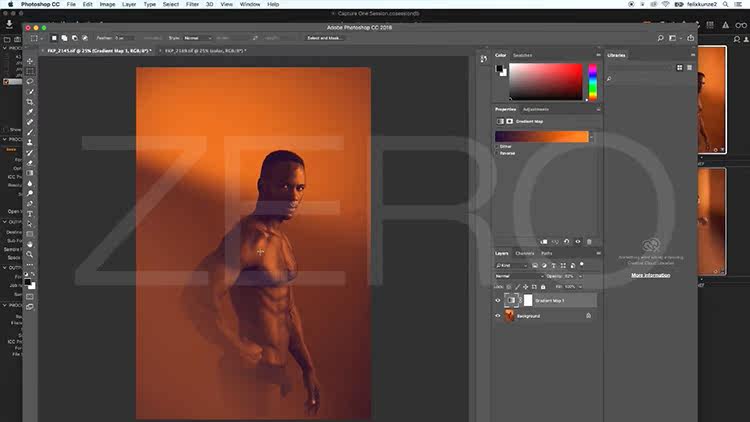This screenshot has width=750, height=422.
Task: Select the Blur tool
Action: tap(30, 183)
